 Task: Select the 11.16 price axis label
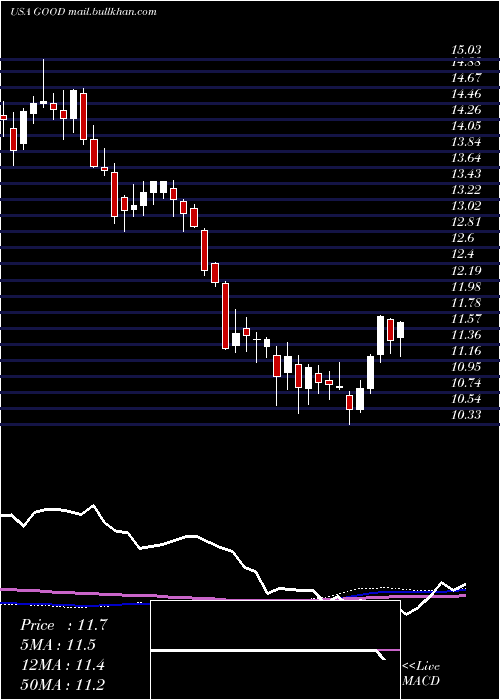tap(466, 351)
